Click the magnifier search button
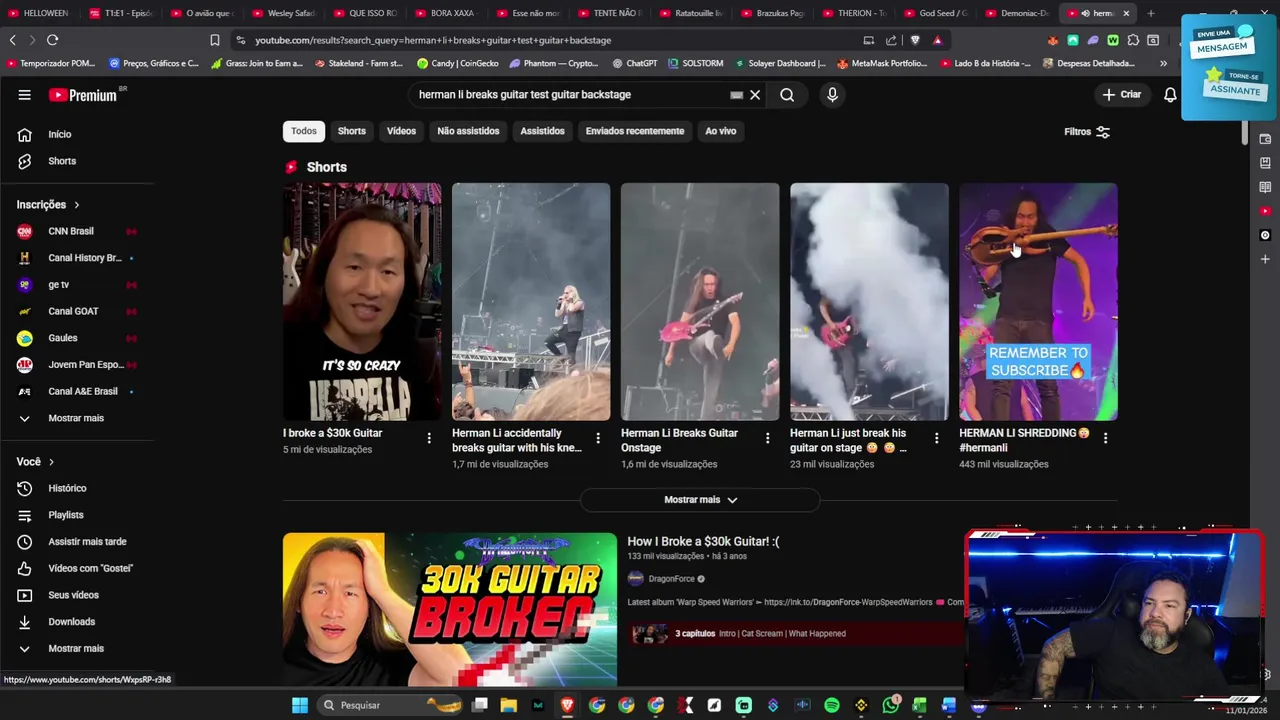The image size is (1280, 720). click(787, 95)
